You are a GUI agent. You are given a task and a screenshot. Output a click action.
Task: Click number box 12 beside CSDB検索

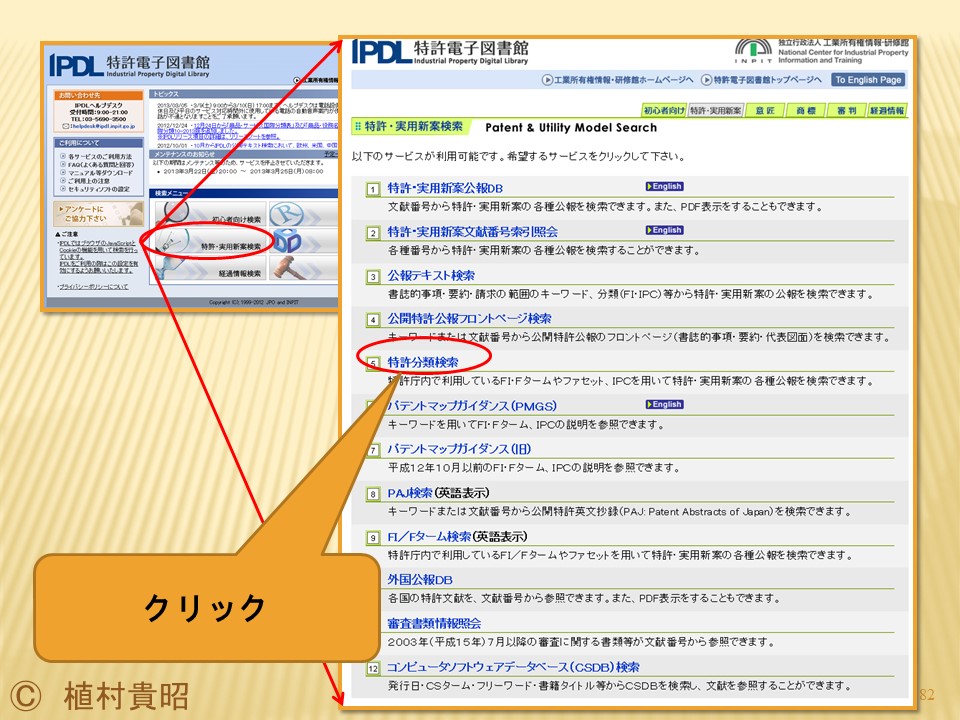pyautogui.click(x=372, y=669)
